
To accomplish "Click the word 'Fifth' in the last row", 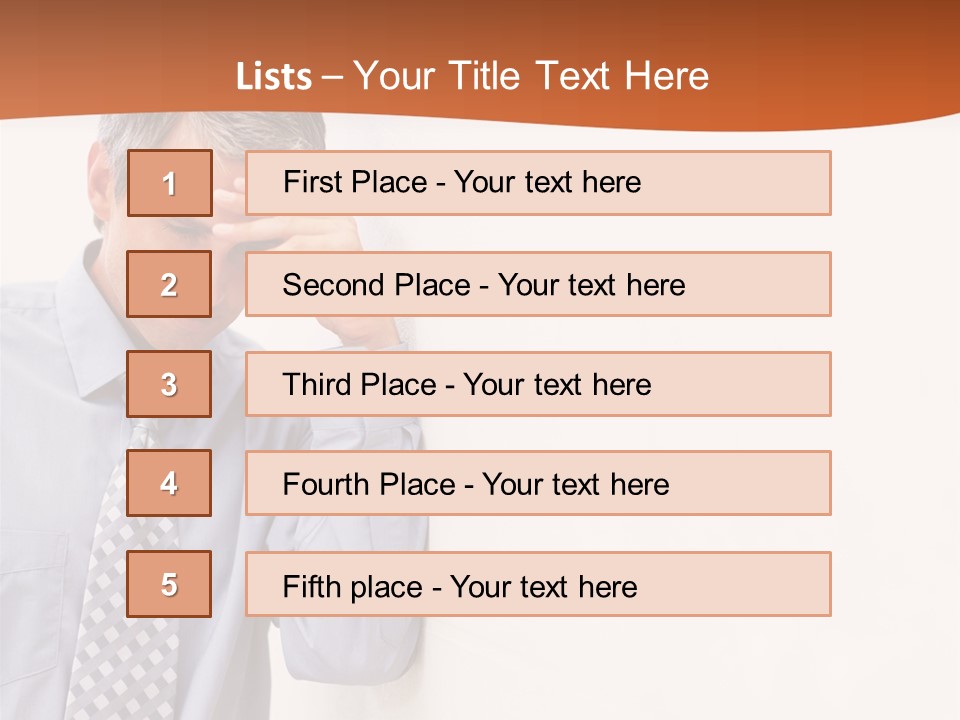I will click(312, 586).
